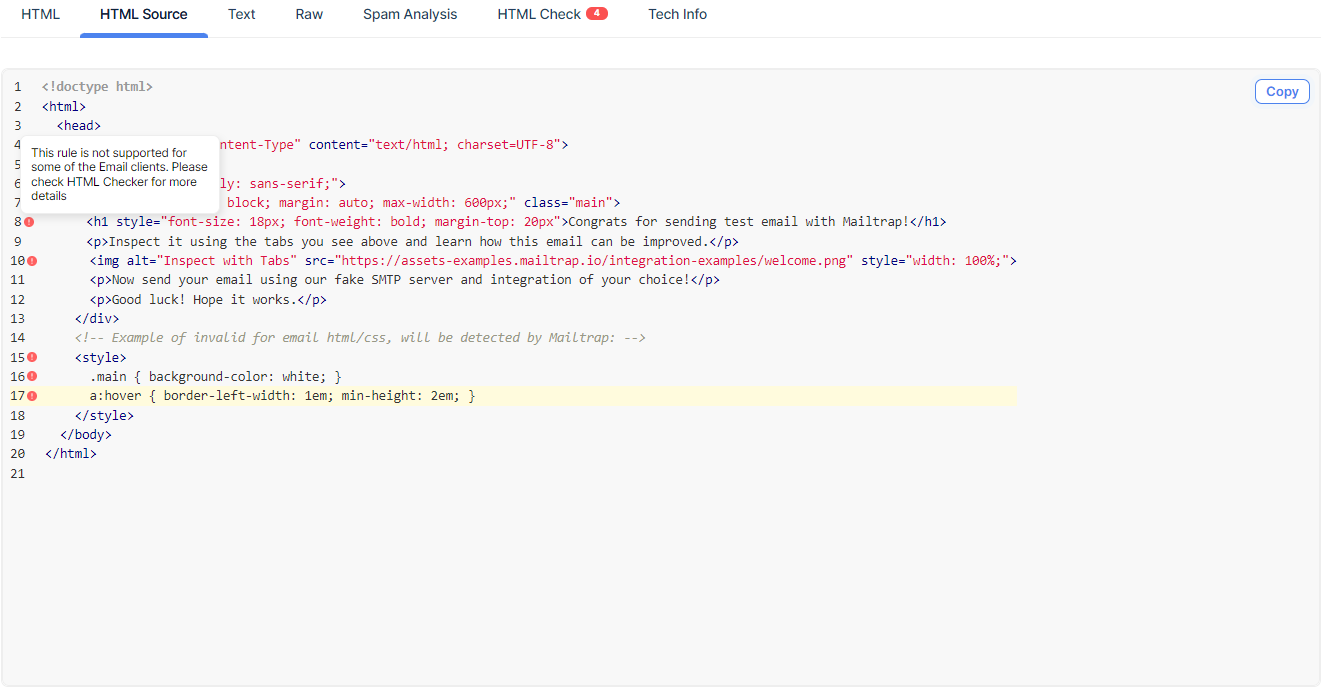Go to the Spam Analysis tab

click(x=410, y=15)
